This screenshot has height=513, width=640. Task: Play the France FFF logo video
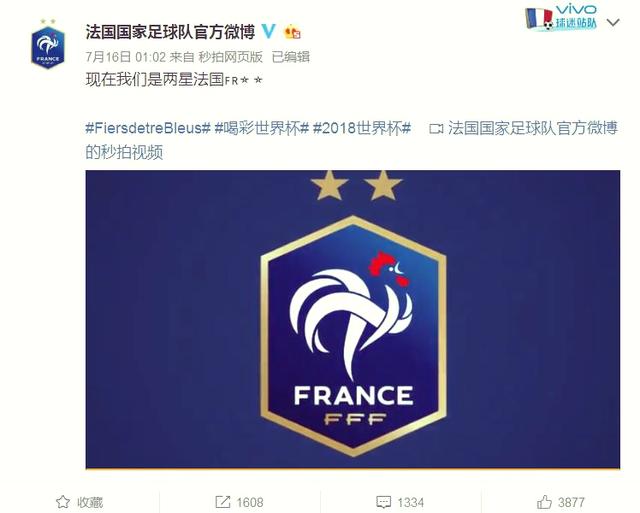click(x=353, y=319)
